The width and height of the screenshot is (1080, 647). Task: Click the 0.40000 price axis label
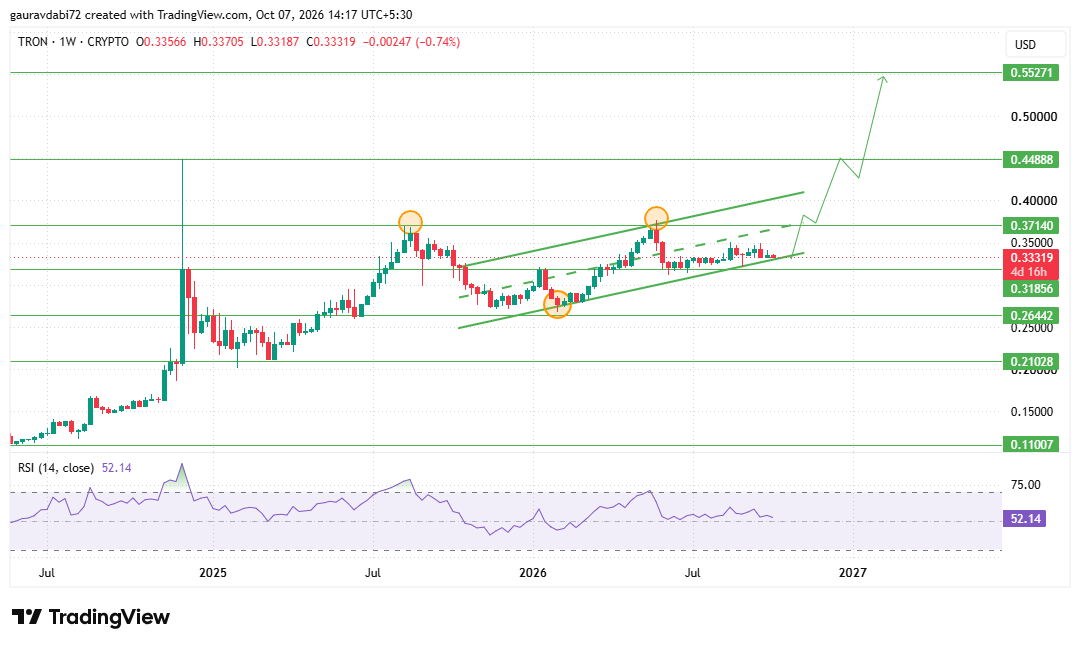(1034, 201)
